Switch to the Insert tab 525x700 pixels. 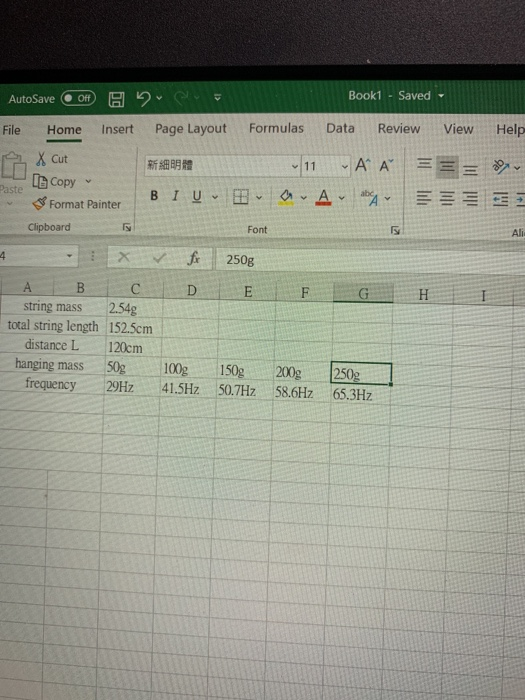point(117,129)
